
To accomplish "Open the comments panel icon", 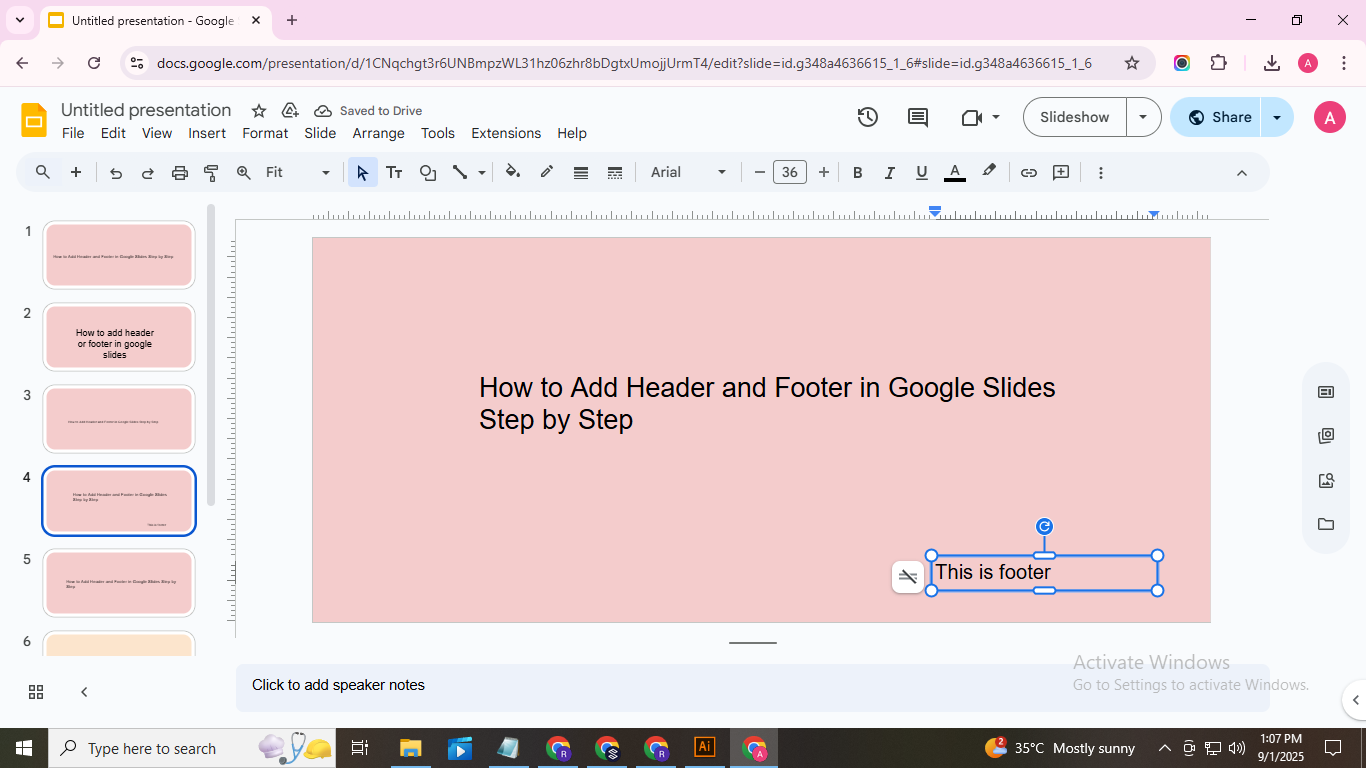I will [x=917, y=117].
